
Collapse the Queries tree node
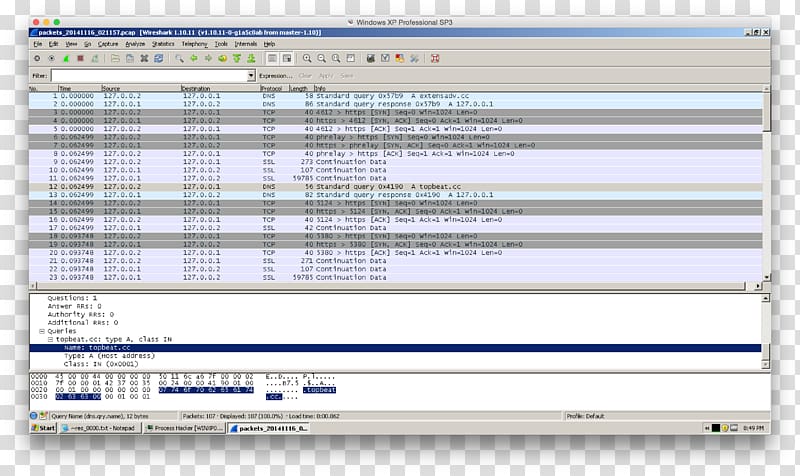42,331
